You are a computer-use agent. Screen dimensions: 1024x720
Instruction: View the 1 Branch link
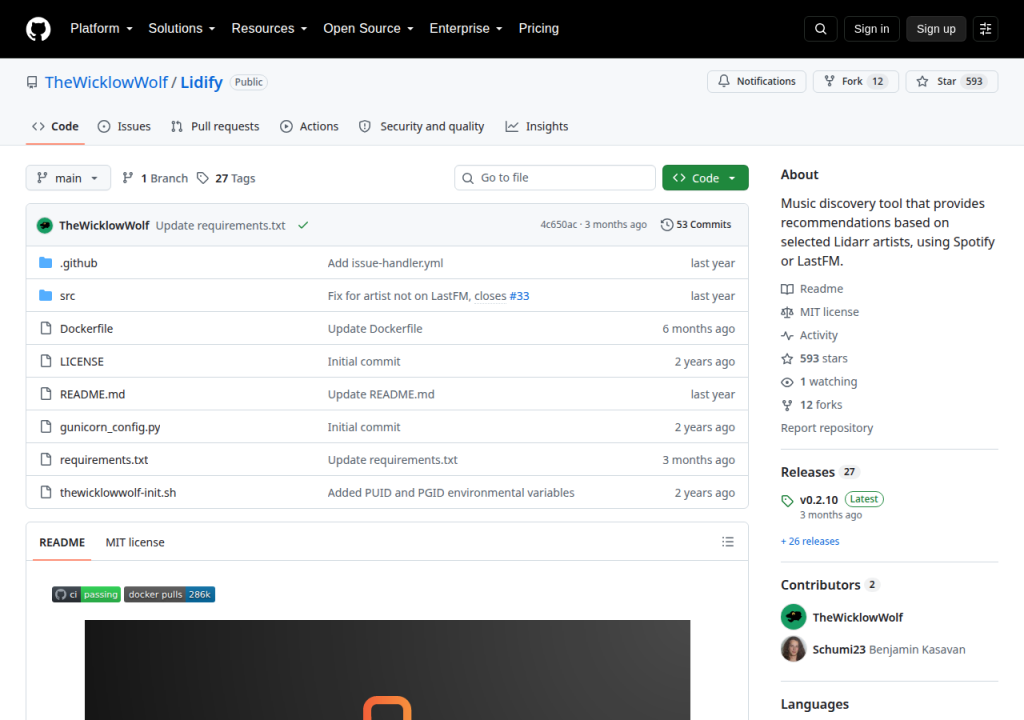(155, 178)
